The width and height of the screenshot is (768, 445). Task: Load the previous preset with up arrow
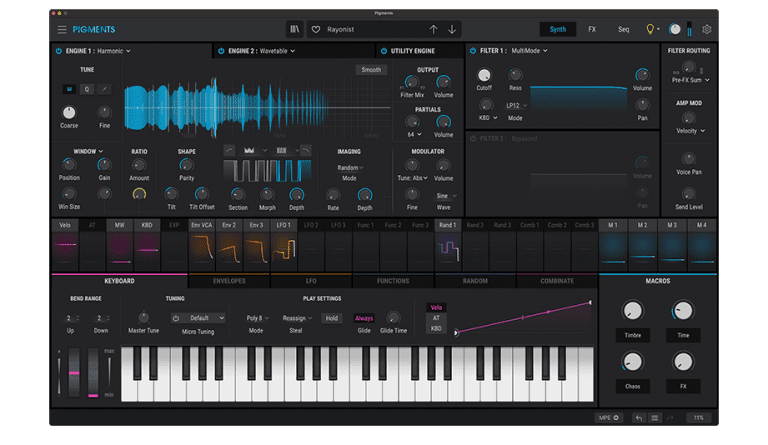[433, 30]
